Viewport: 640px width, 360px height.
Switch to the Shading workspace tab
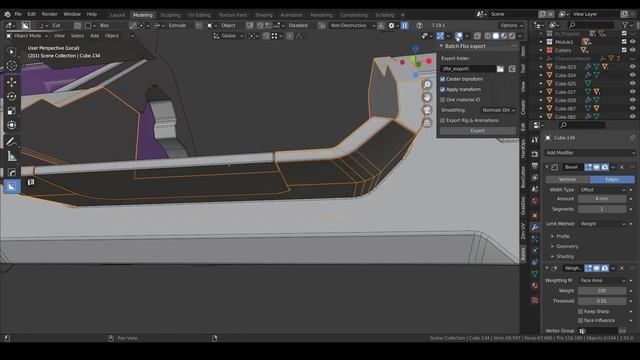(x=264, y=15)
